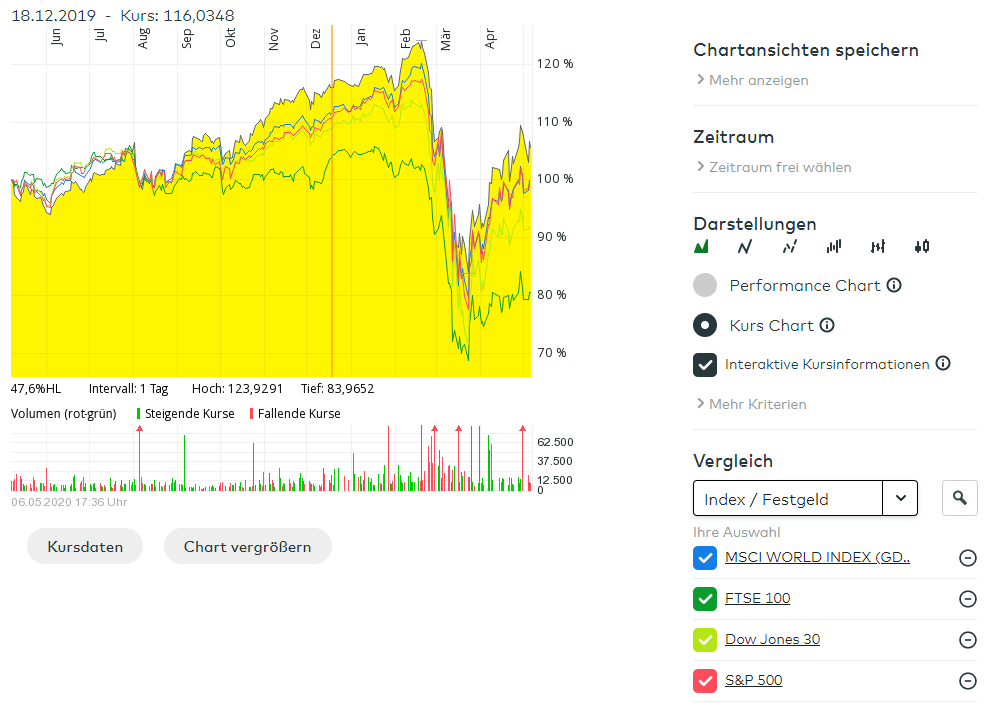Select the Performance Chart radio button

706,285
